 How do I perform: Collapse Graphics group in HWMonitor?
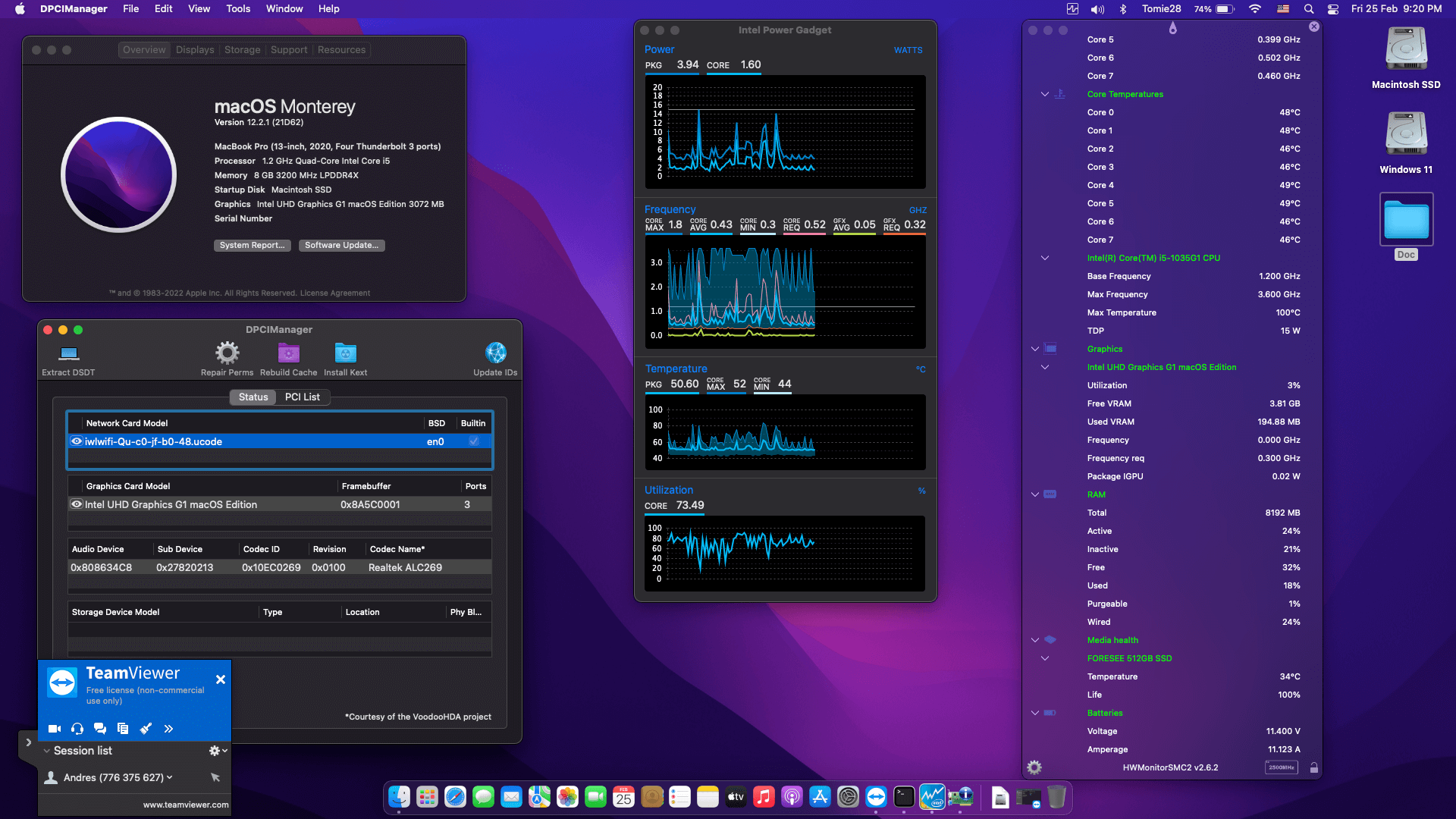coord(1035,349)
